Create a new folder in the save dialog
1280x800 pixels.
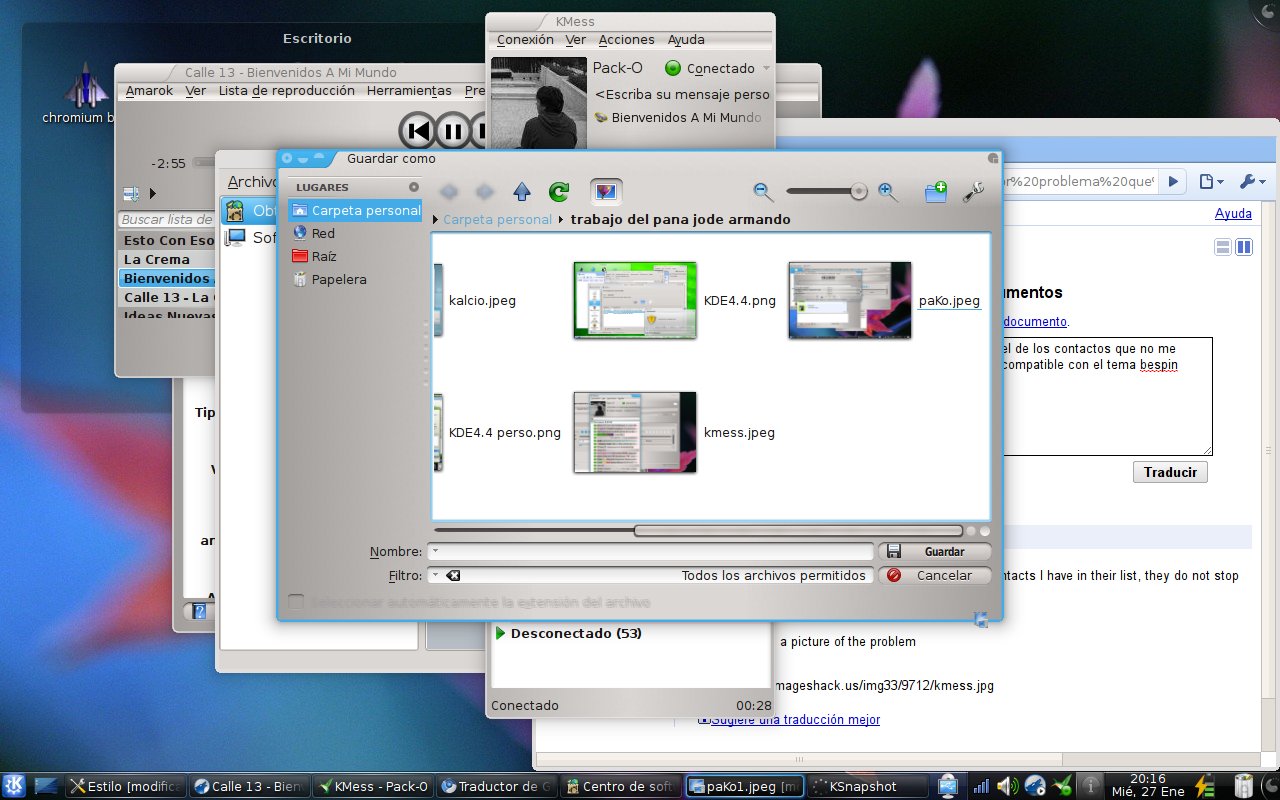936,192
